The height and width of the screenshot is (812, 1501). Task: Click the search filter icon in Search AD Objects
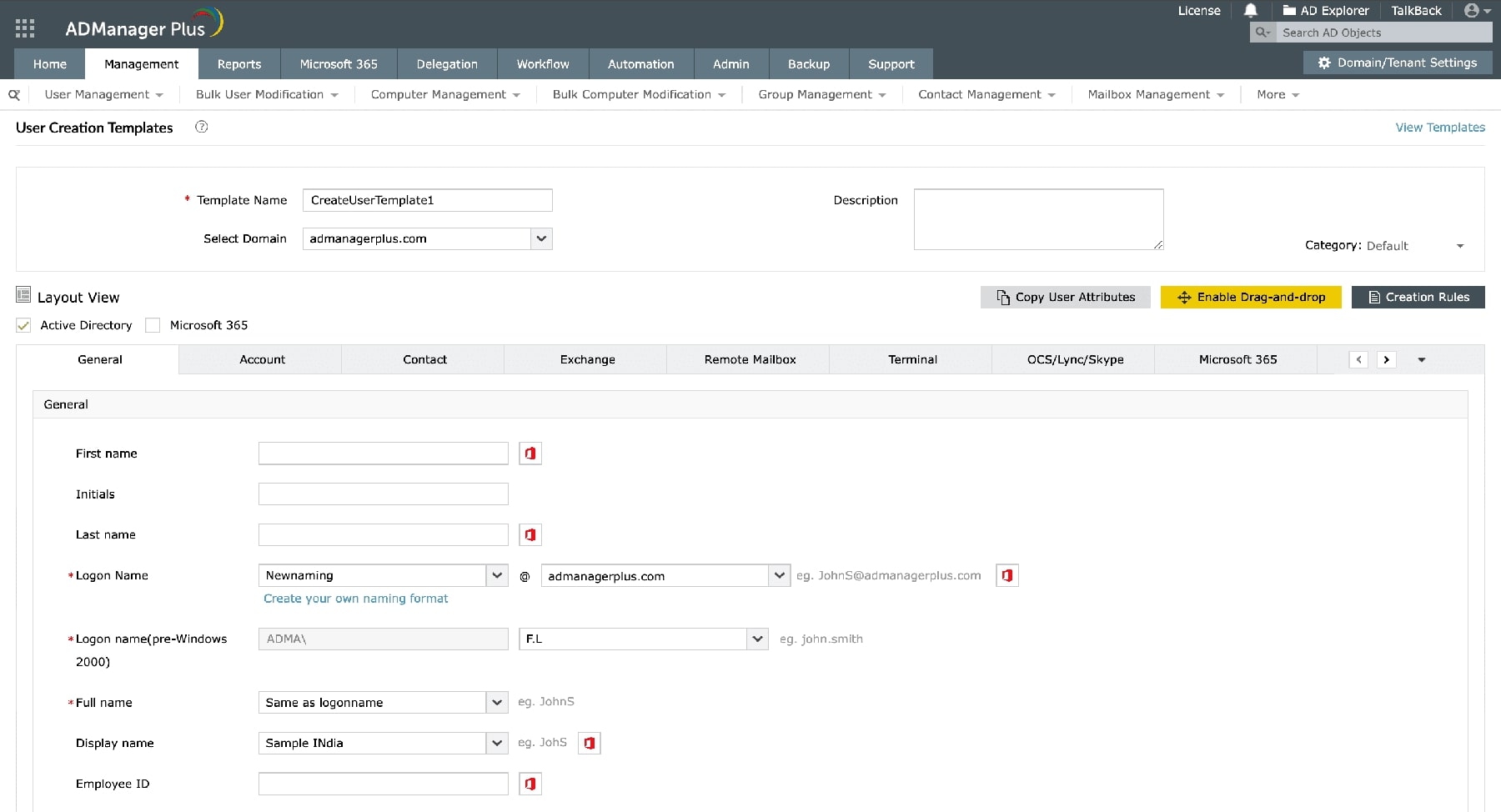tap(1262, 33)
